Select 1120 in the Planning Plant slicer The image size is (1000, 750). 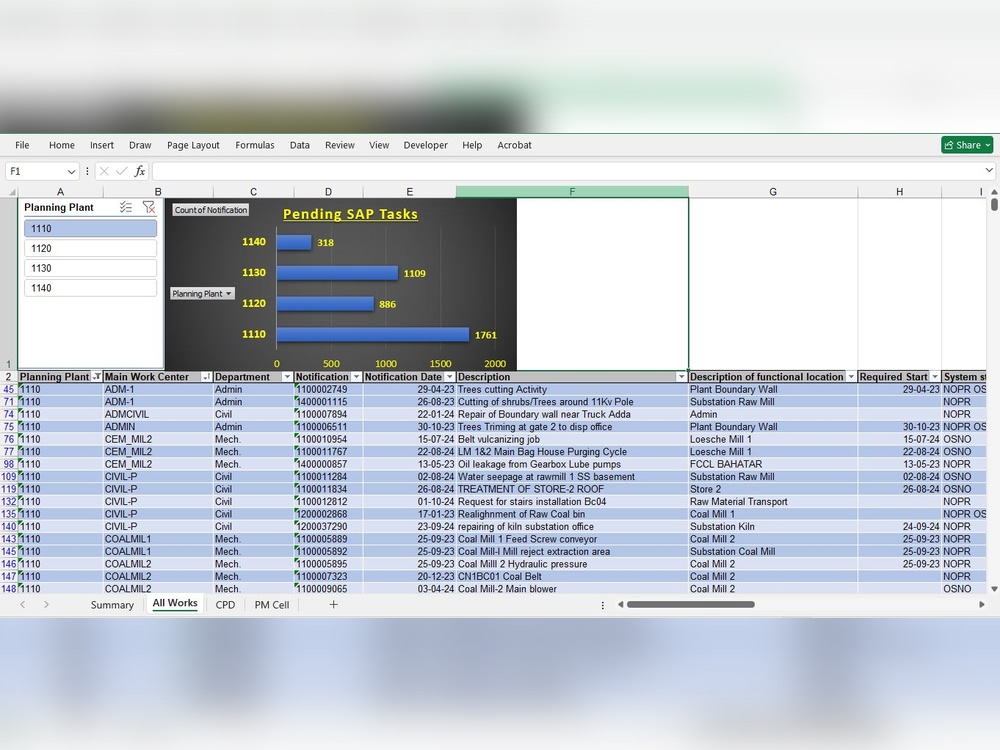(90, 248)
